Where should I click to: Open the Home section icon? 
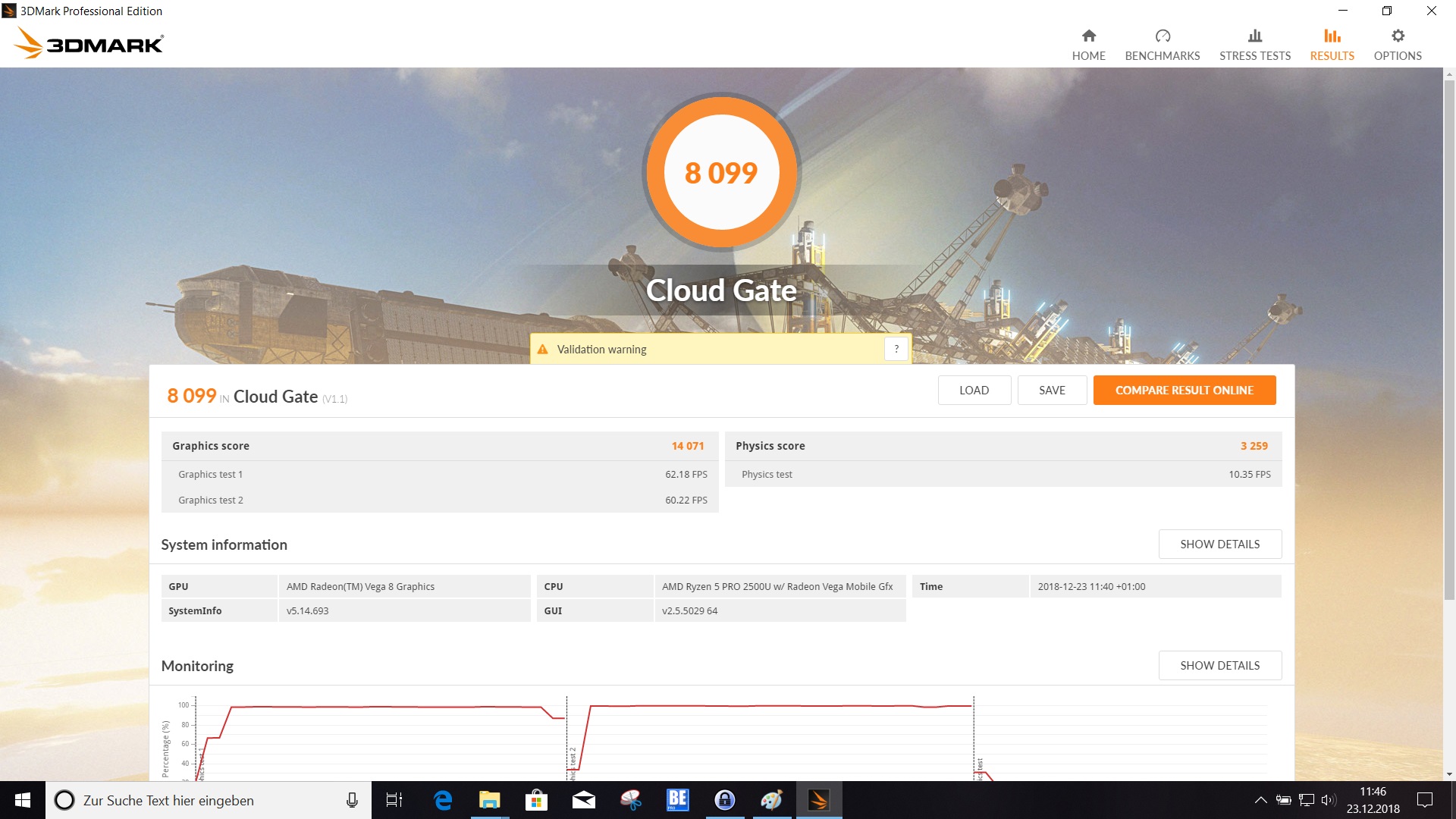(x=1088, y=36)
